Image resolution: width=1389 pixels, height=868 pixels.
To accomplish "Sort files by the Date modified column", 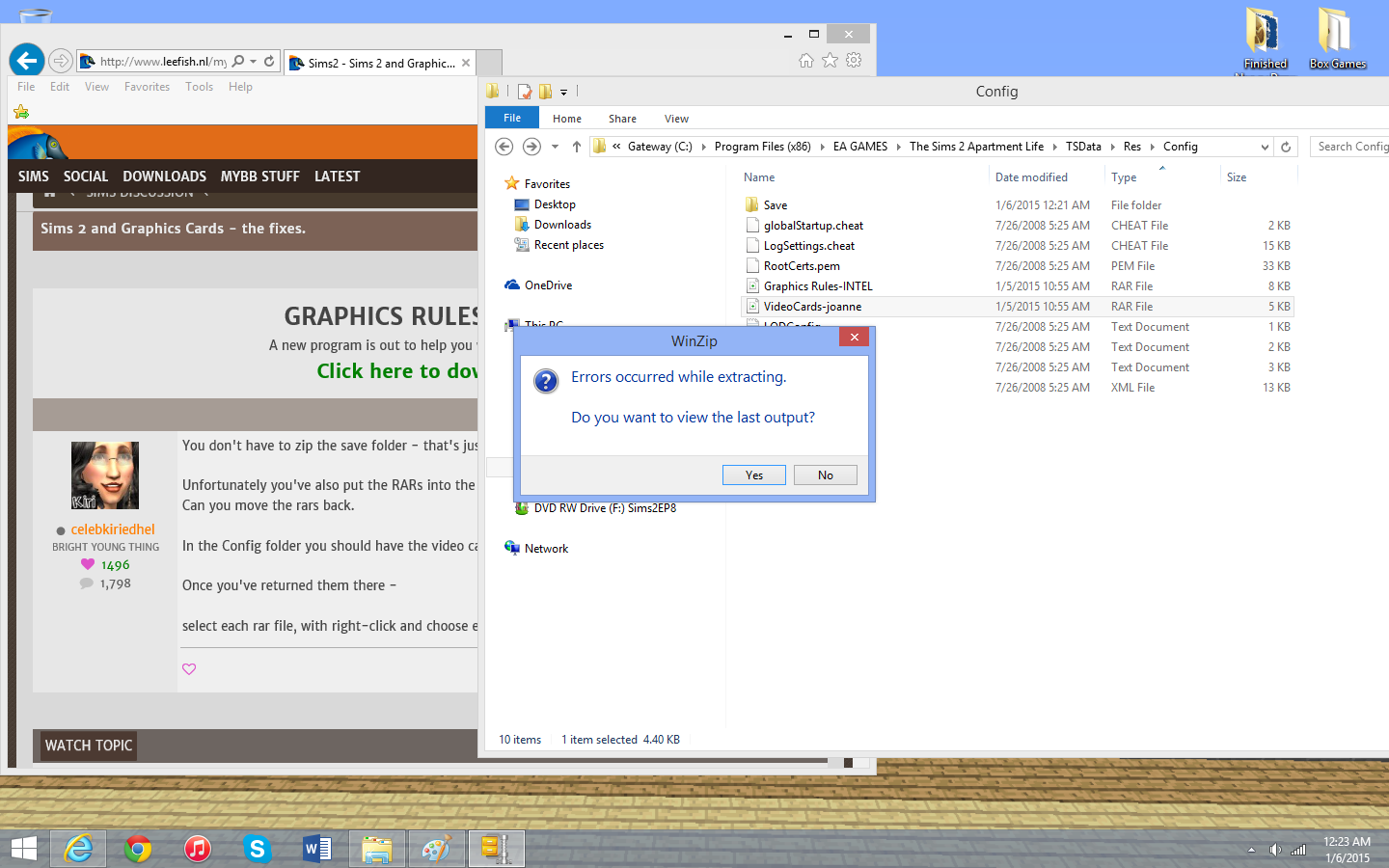I will (1031, 177).
